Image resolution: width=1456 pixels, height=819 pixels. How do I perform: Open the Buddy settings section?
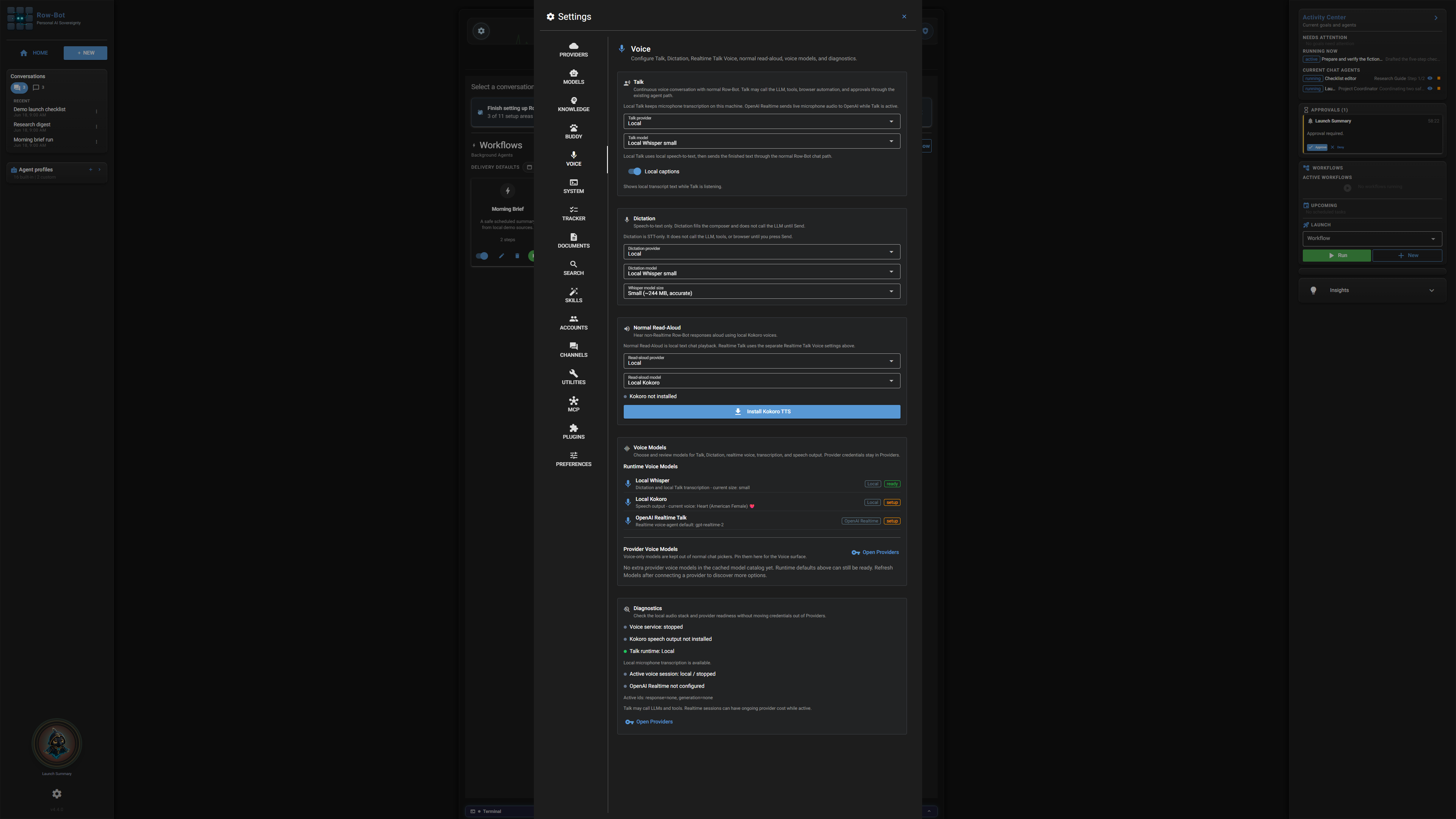point(573,132)
